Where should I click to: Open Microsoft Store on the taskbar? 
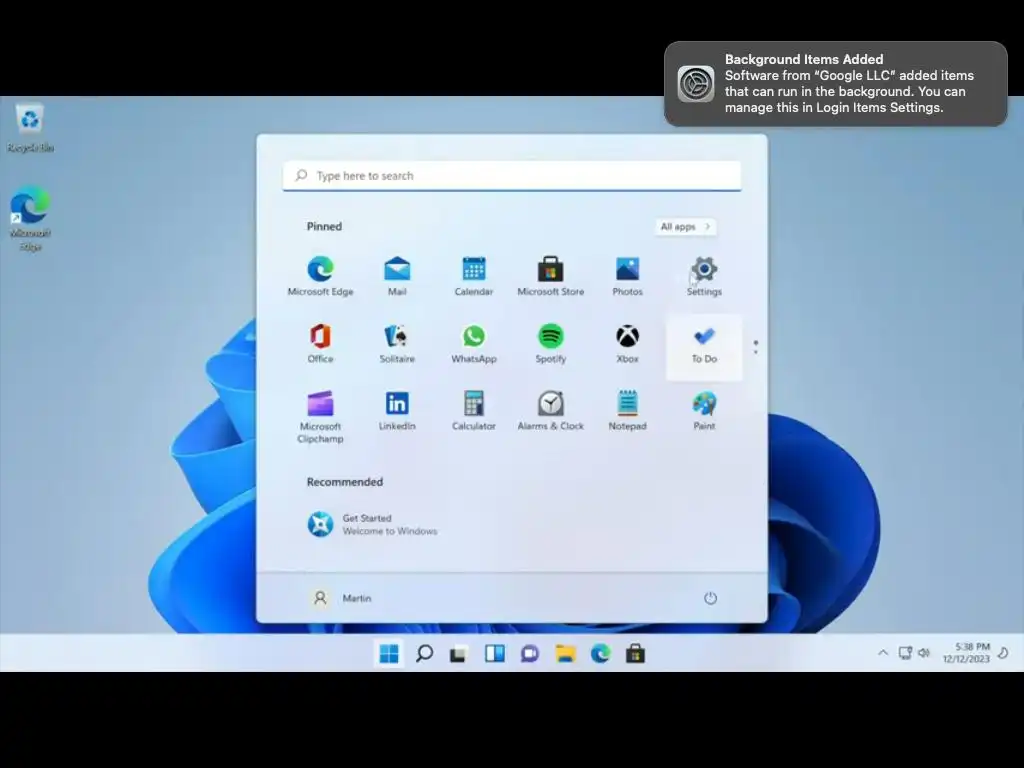(x=635, y=653)
